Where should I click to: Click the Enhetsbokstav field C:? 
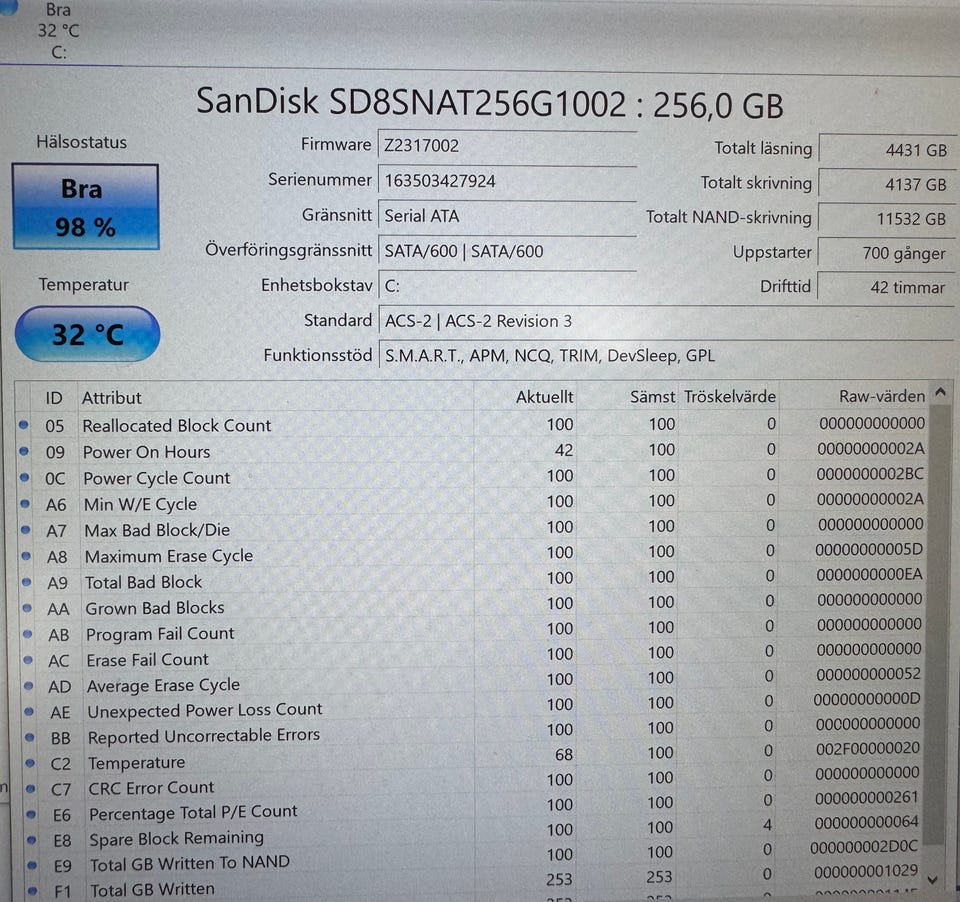(507, 286)
